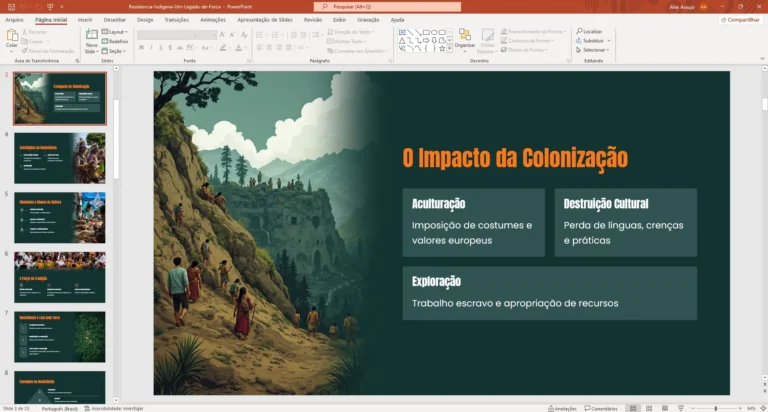Click Acessibilidade: investigar in status bar
Screen dimensions: 768x412
click(114, 408)
